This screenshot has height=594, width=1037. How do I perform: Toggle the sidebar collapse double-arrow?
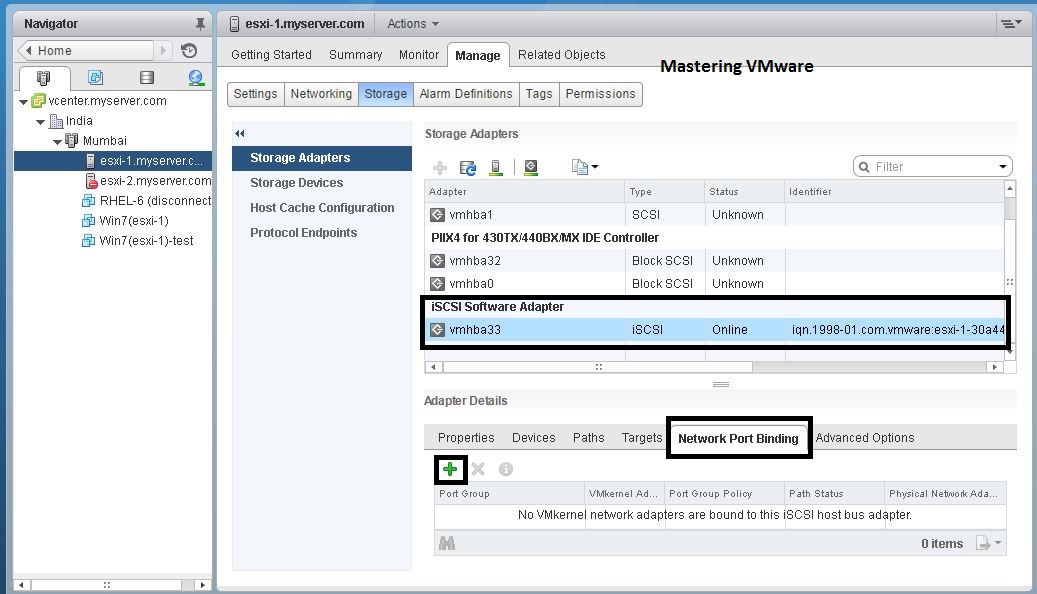[x=240, y=133]
